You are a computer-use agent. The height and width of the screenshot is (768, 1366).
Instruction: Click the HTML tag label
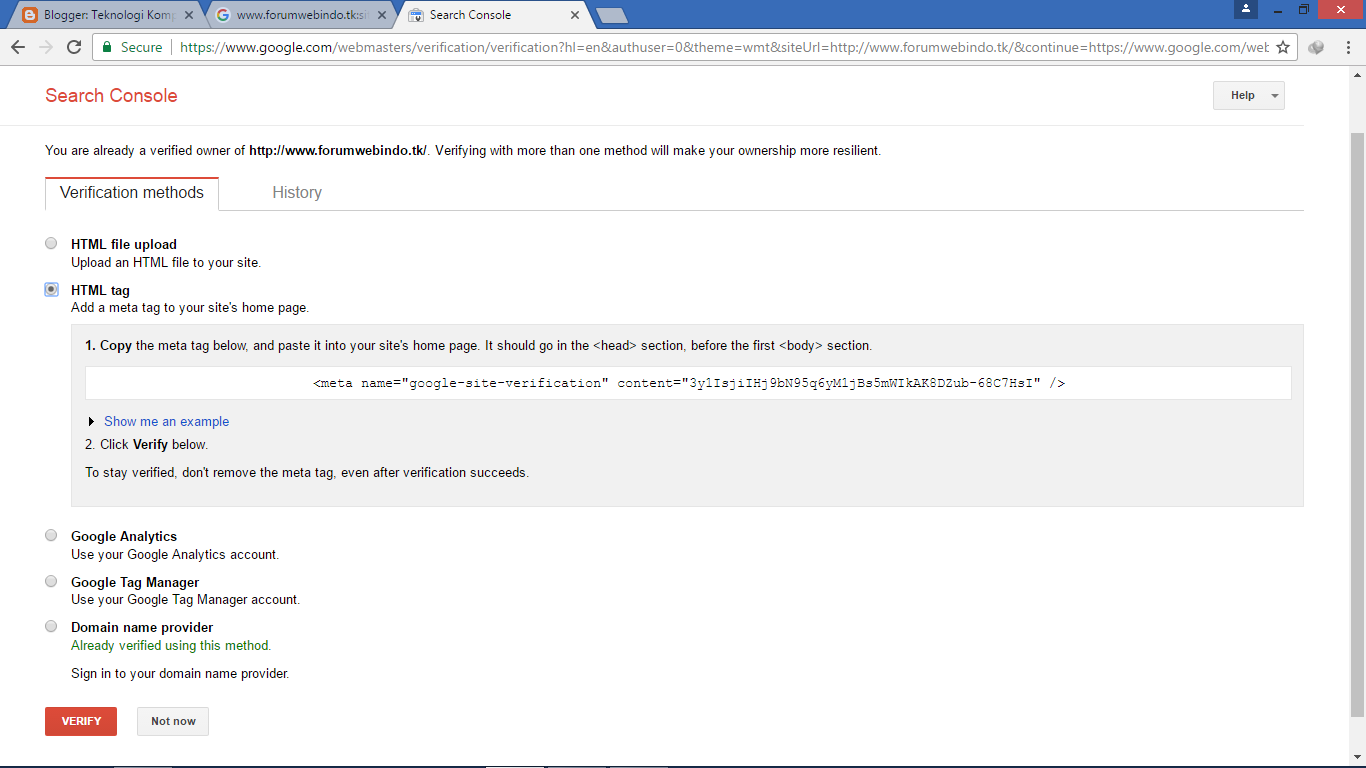tap(100, 291)
